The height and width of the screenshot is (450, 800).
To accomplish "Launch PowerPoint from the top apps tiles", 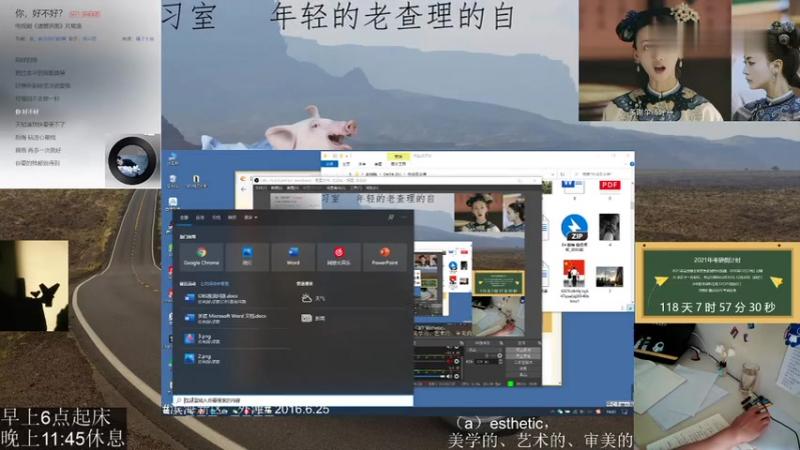I will (385, 256).
